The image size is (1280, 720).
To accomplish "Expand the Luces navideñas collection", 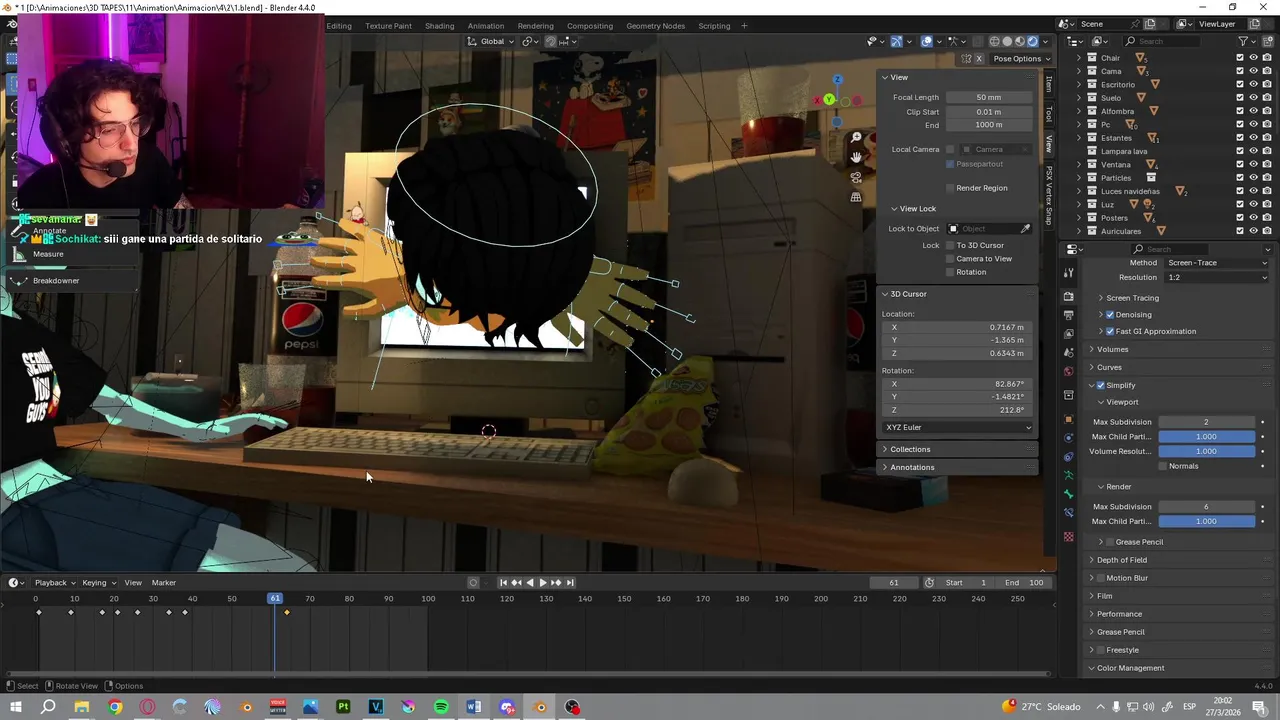I will click(x=1080, y=191).
